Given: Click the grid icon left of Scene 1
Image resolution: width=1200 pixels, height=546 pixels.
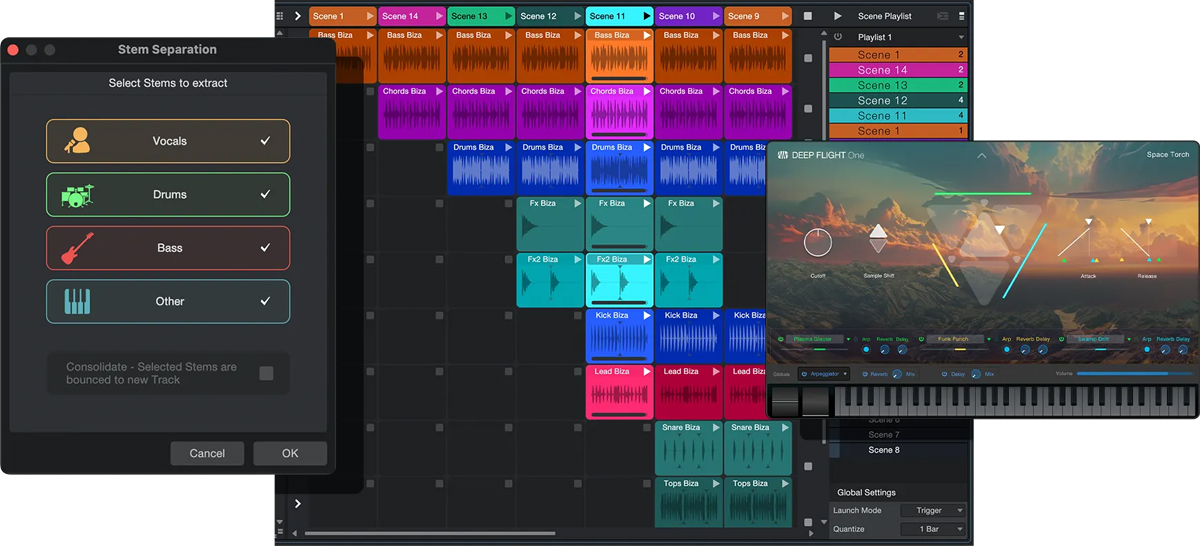Looking at the screenshot, I should click(x=279, y=16).
